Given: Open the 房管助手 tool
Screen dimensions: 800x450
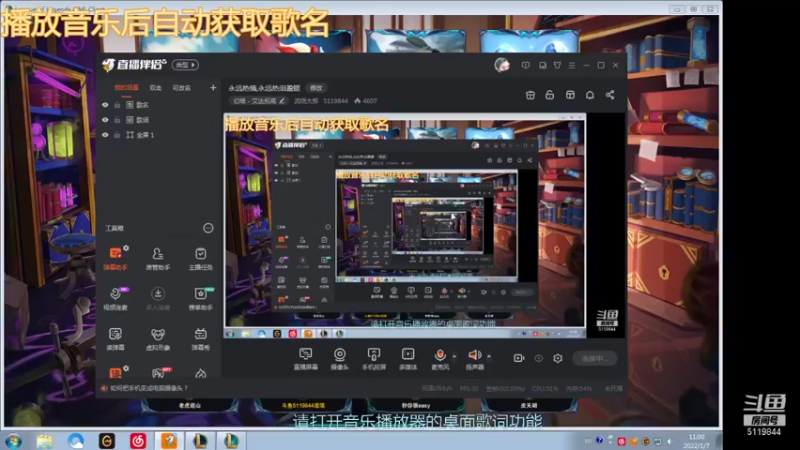Looking at the screenshot, I should coord(158,258).
